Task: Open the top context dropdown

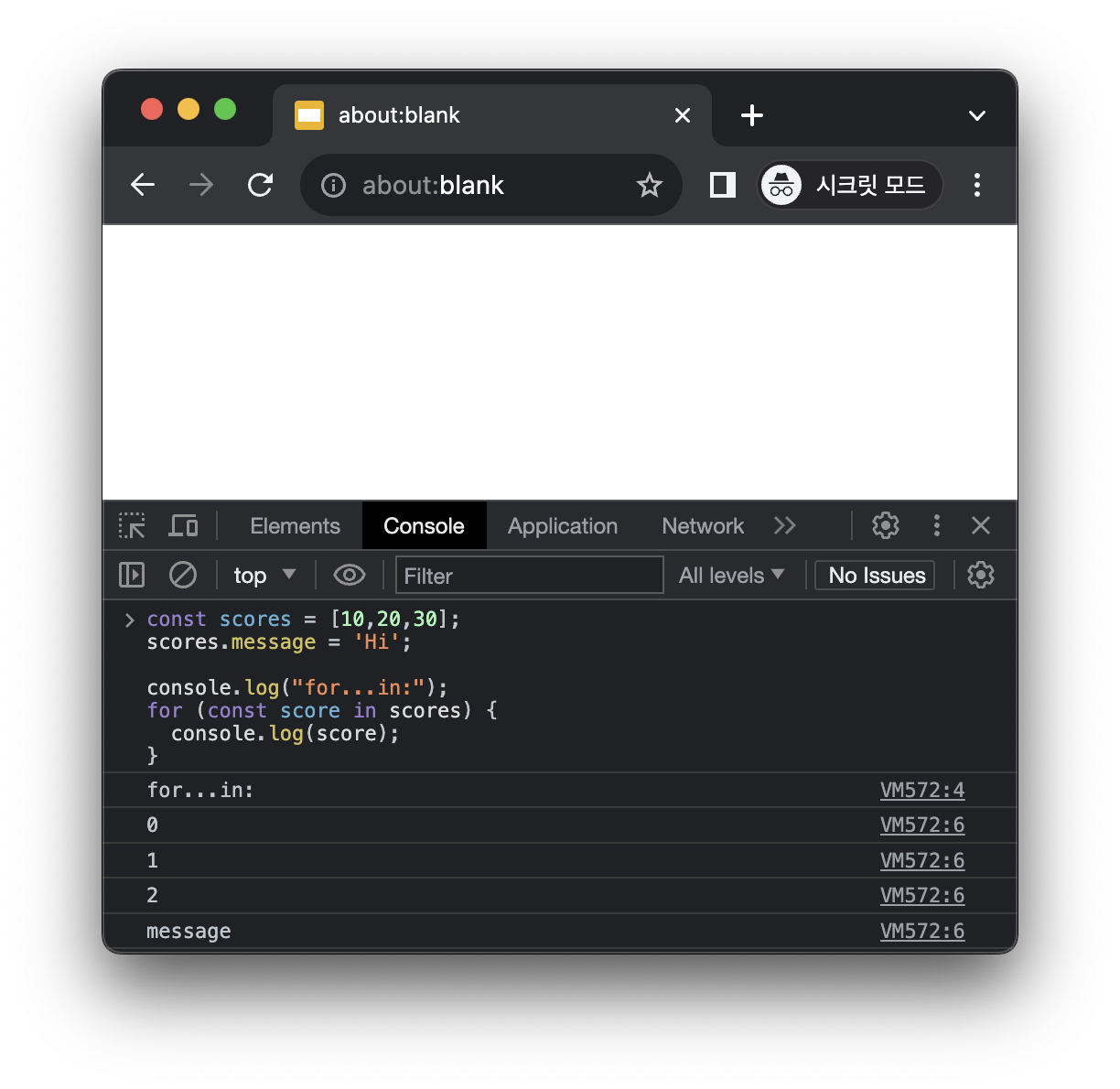Action: coord(264,575)
